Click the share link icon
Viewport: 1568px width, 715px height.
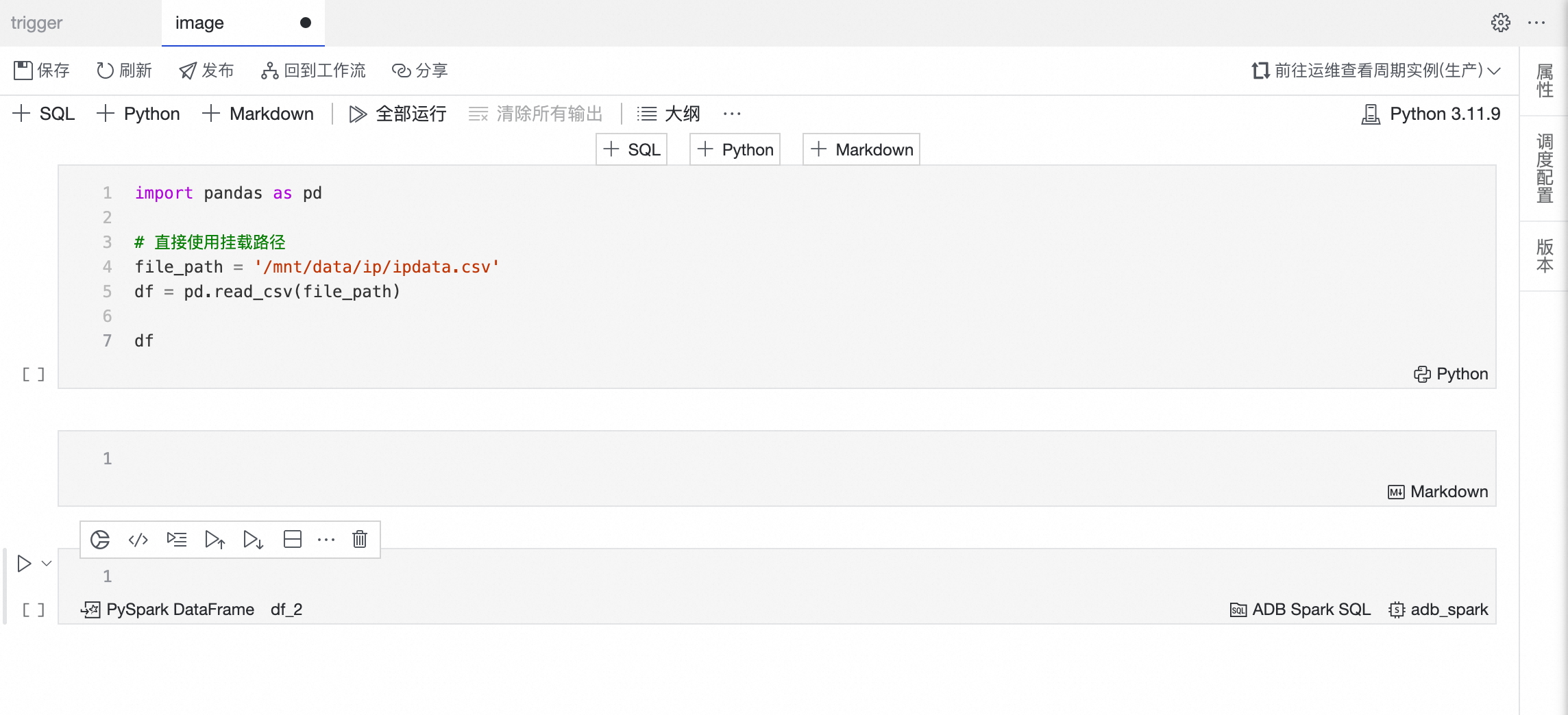[x=401, y=71]
